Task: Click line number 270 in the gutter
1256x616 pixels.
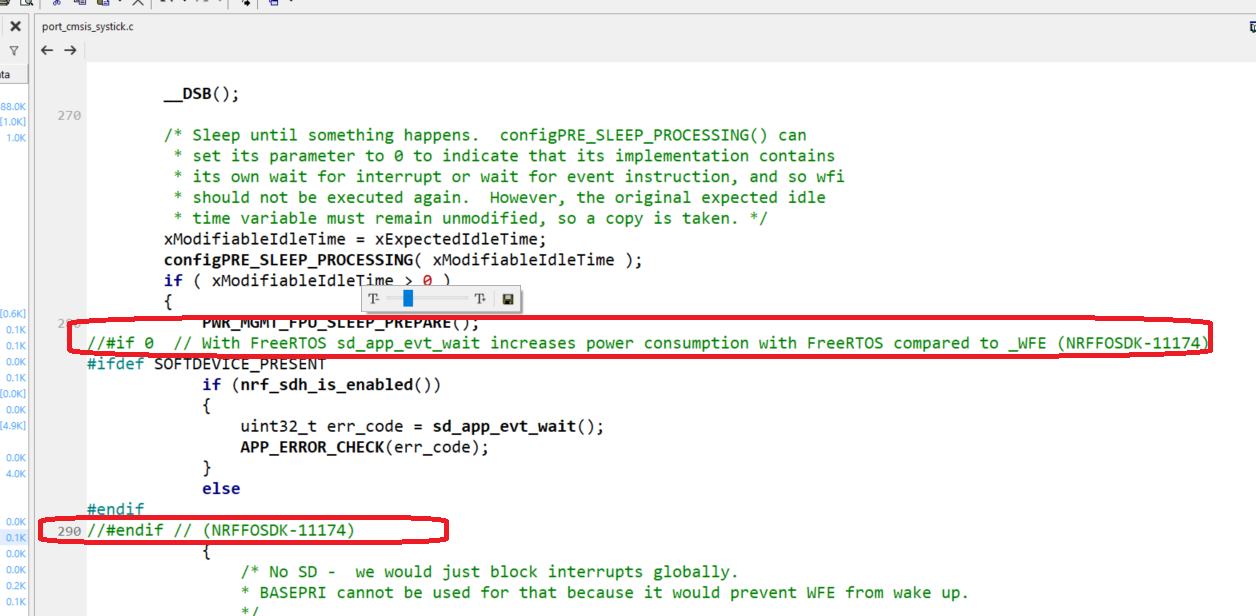Action: click(69, 116)
